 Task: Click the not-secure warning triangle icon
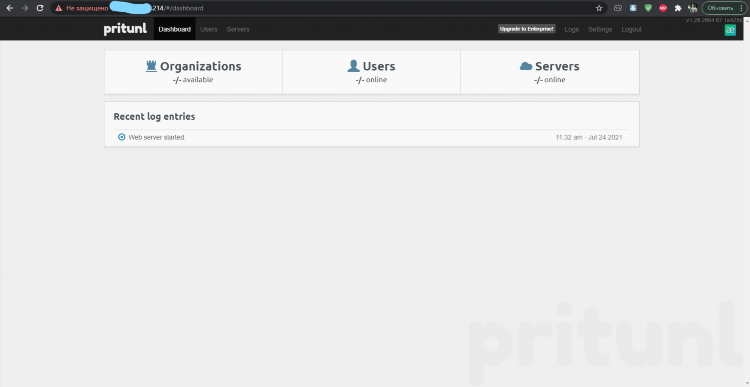point(59,8)
